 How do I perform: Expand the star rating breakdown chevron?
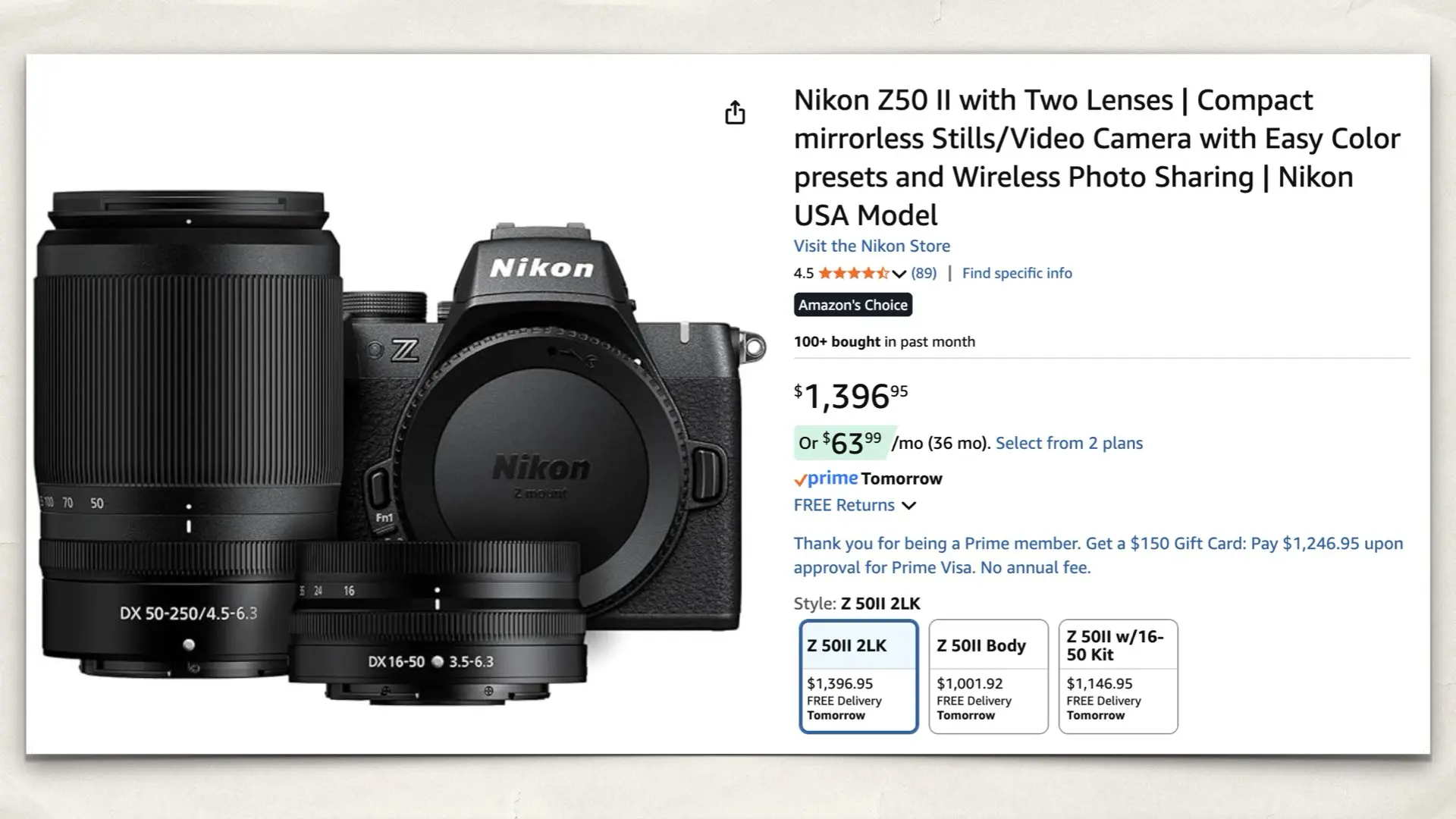(899, 274)
